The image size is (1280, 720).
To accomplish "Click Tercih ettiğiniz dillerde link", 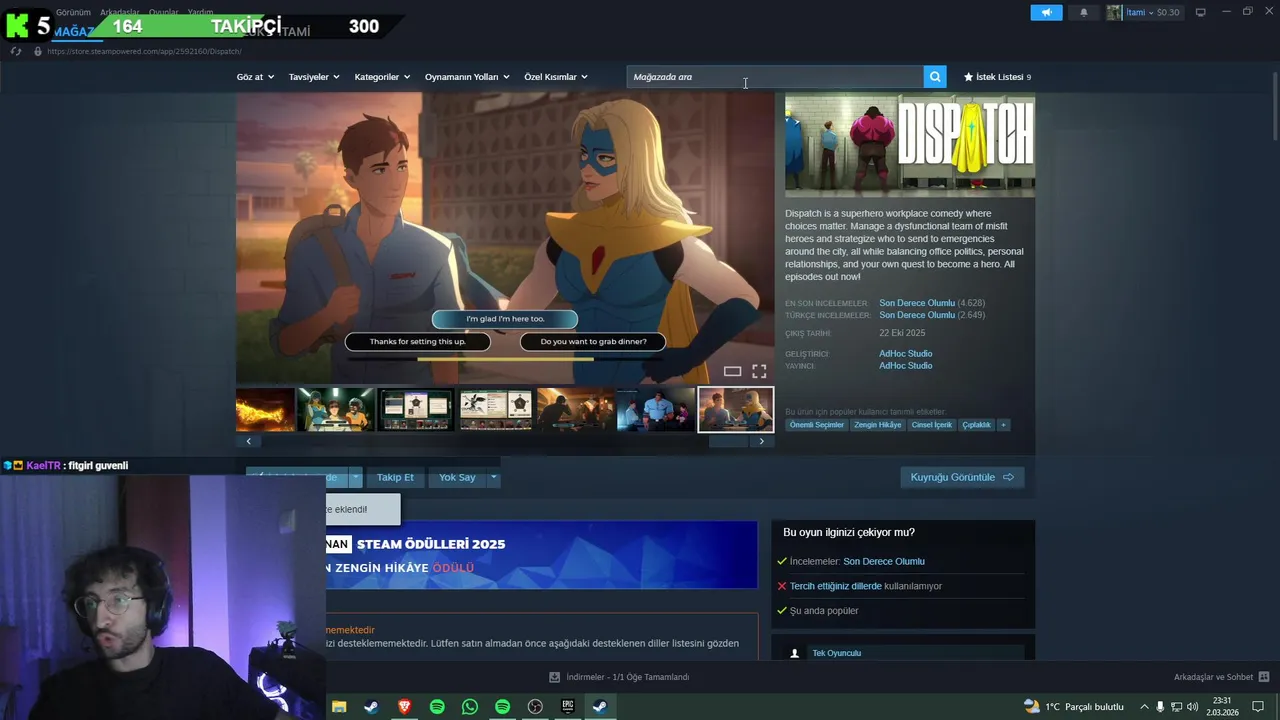I will 836,586.
